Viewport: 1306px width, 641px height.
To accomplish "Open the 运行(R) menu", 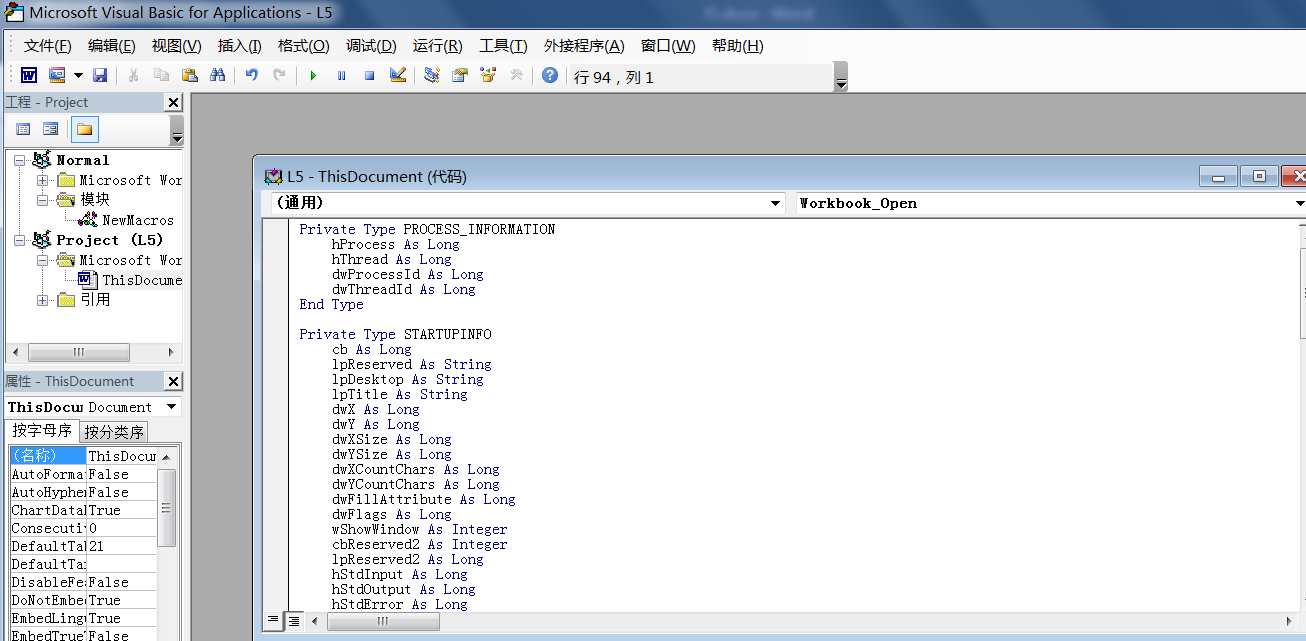I will (x=438, y=46).
